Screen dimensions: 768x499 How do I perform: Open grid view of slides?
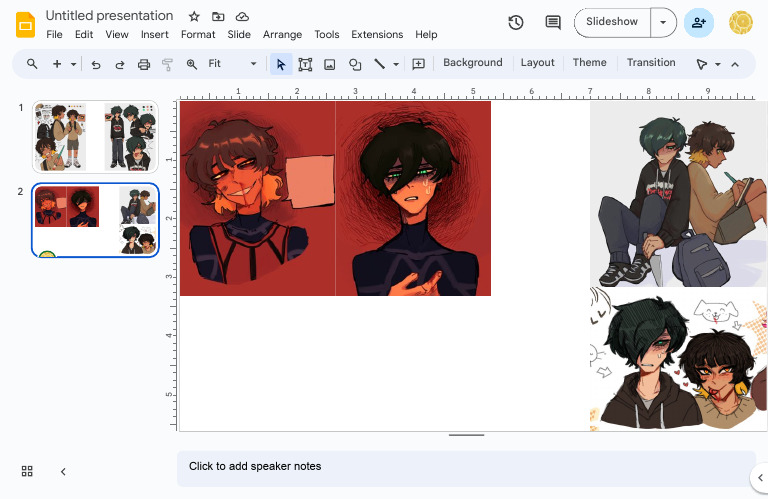(27, 471)
